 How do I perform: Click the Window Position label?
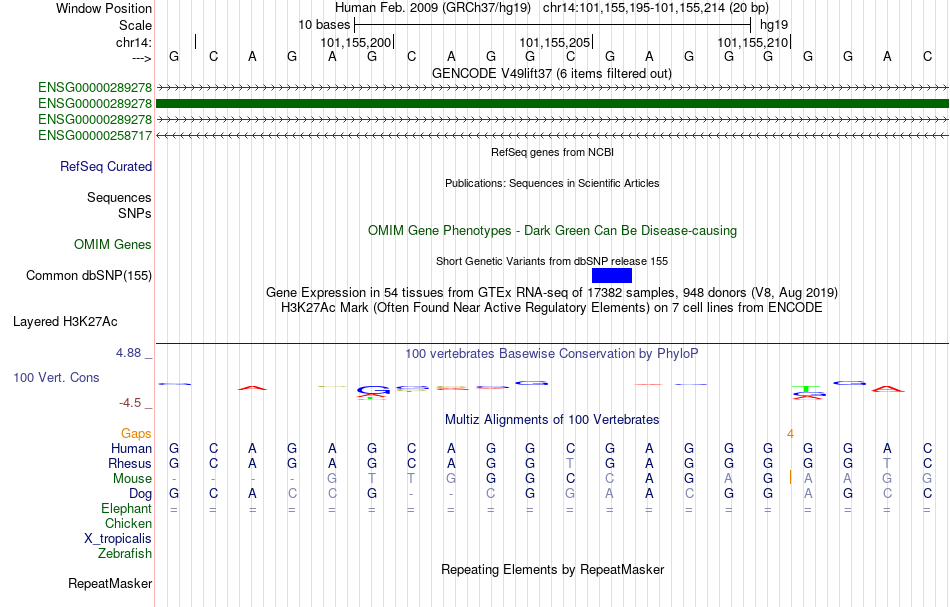coord(104,8)
